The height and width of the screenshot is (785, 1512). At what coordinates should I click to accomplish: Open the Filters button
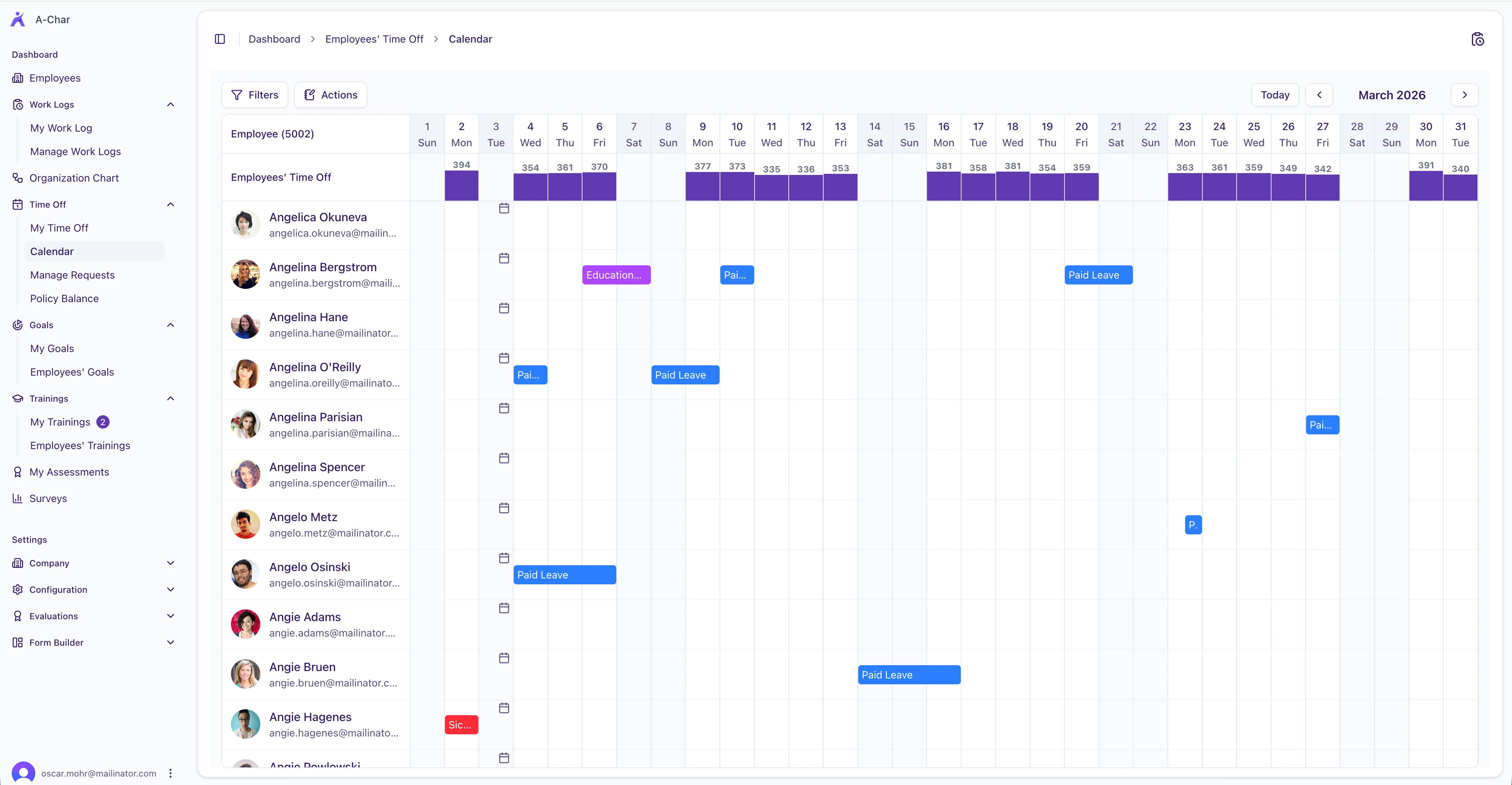tap(255, 95)
